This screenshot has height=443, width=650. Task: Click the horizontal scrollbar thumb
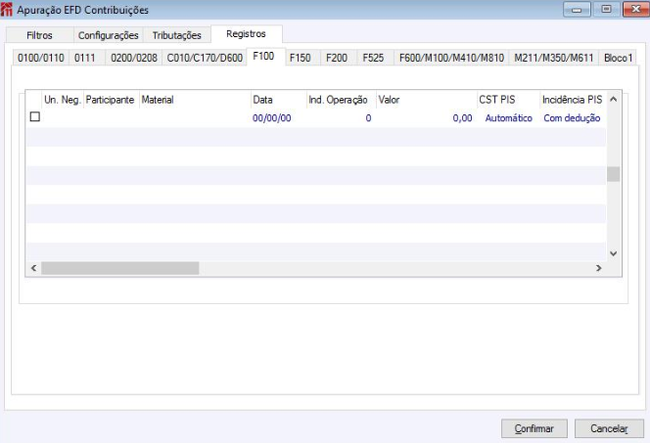click(x=120, y=268)
